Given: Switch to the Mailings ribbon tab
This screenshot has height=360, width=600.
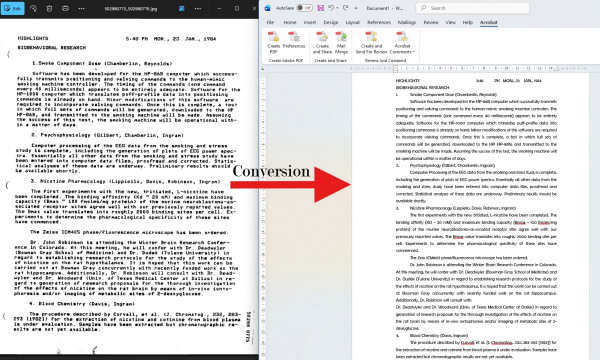Looking at the screenshot, I should tap(407, 23).
